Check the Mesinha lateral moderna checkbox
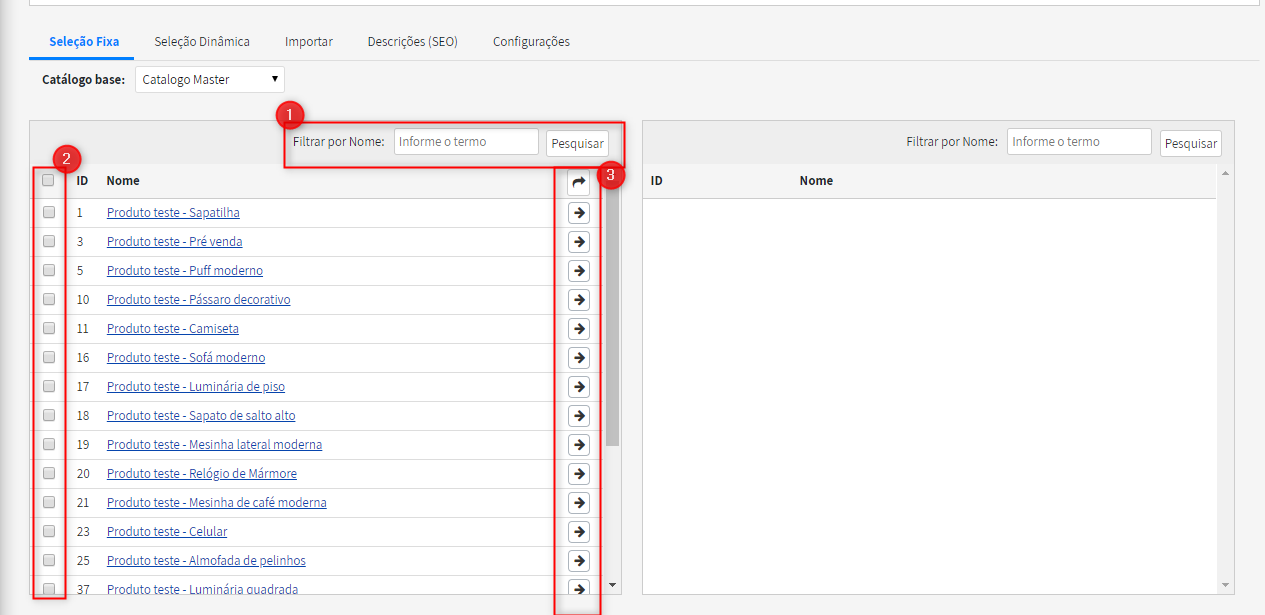This screenshot has width=1265, height=615. click(49, 444)
